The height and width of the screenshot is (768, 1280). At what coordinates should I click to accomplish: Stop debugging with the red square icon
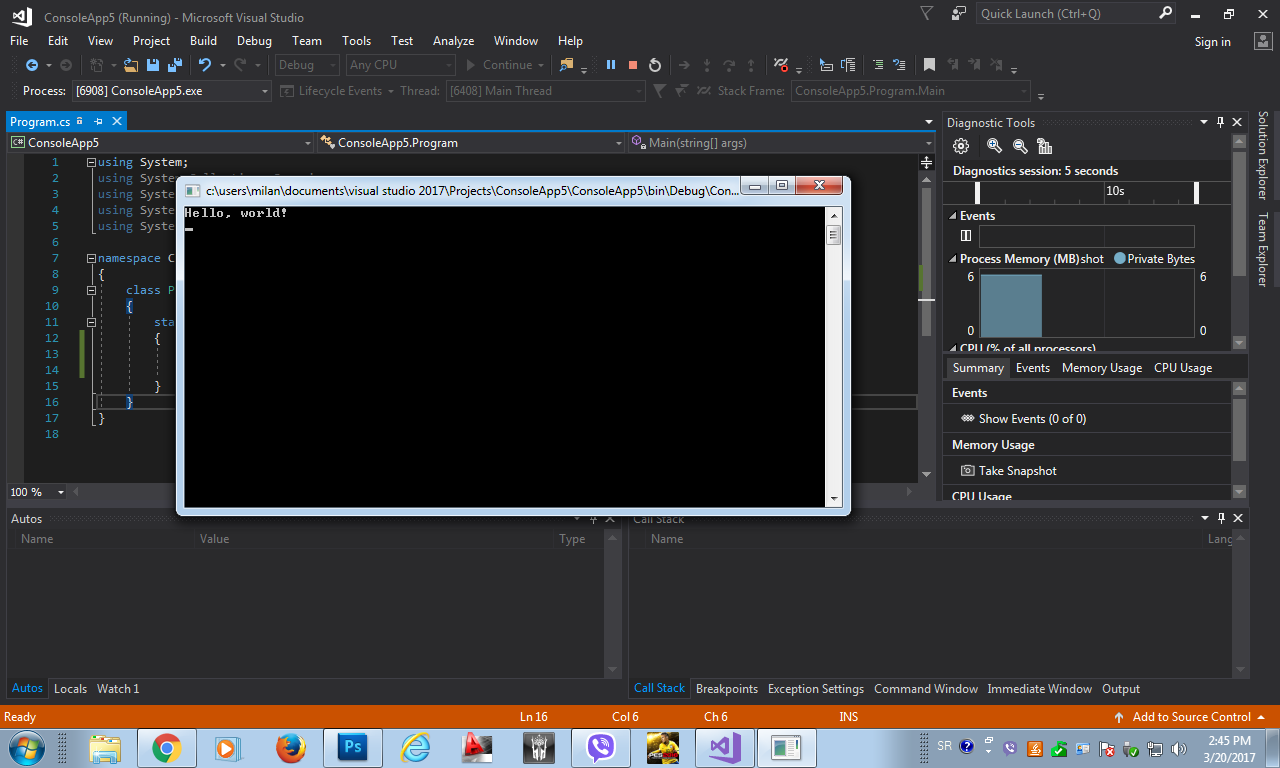[x=633, y=65]
